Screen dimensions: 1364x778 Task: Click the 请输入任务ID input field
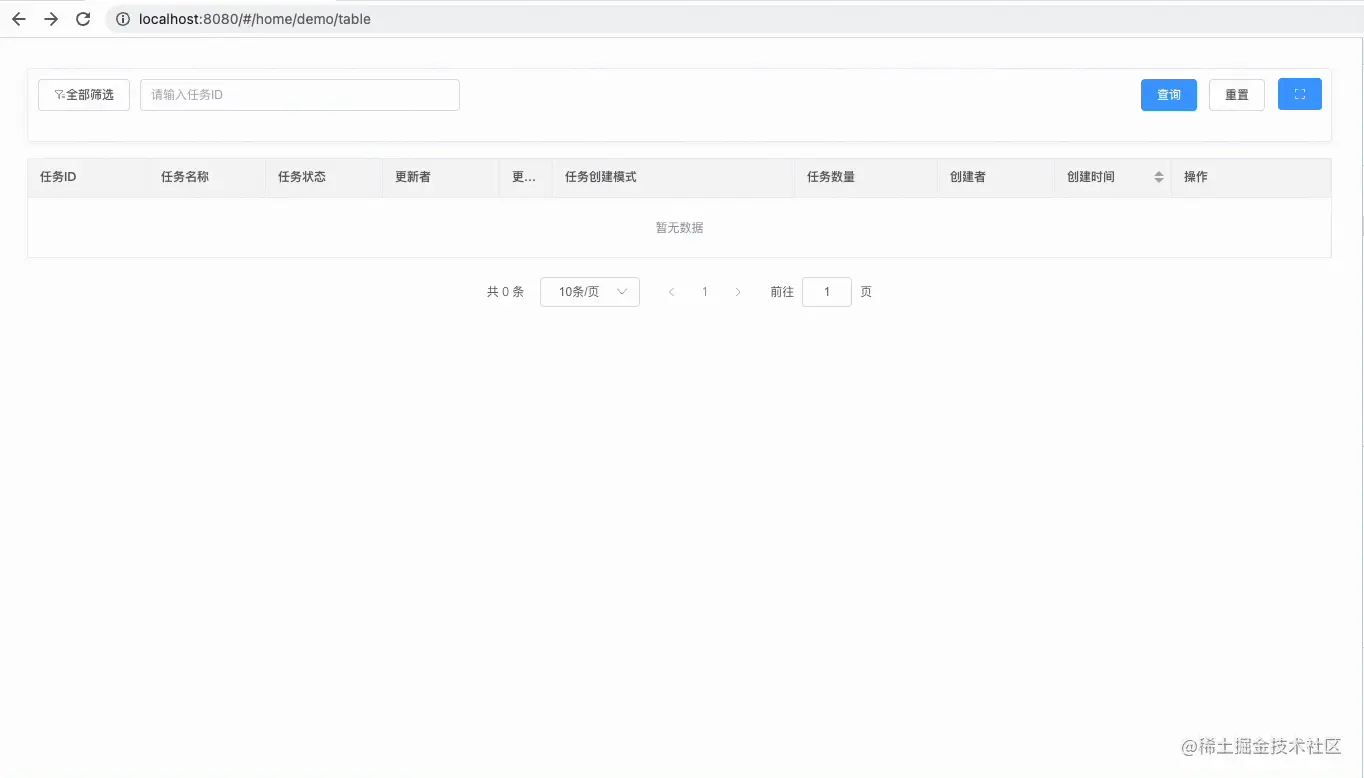[x=299, y=94]
